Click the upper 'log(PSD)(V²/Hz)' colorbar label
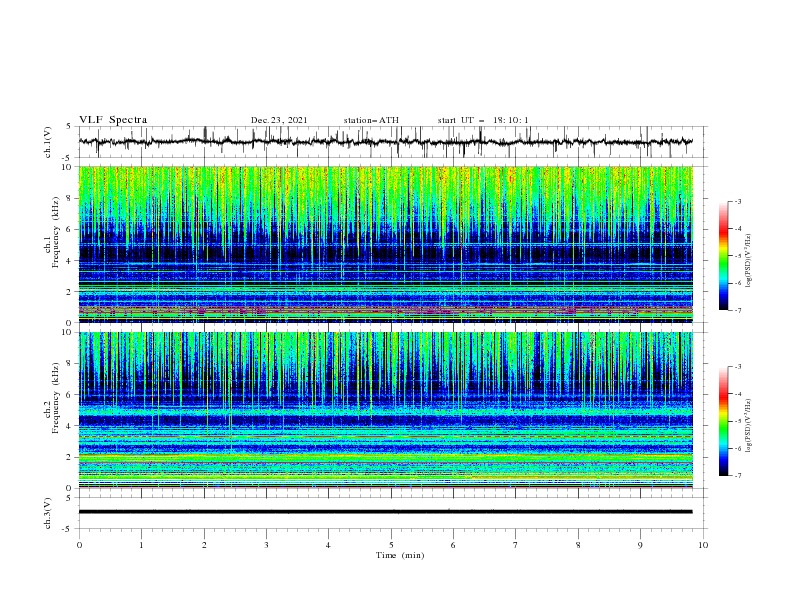Image resolution: width=792 pixels, height=612 pixels. (749, 261)
